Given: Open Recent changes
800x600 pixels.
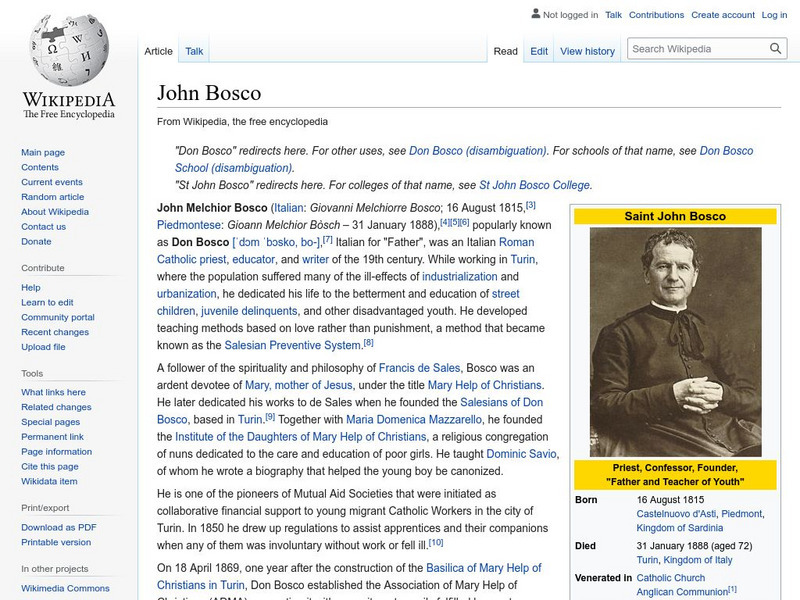Looking at the screenshot, I should click(x=55, y=332).
